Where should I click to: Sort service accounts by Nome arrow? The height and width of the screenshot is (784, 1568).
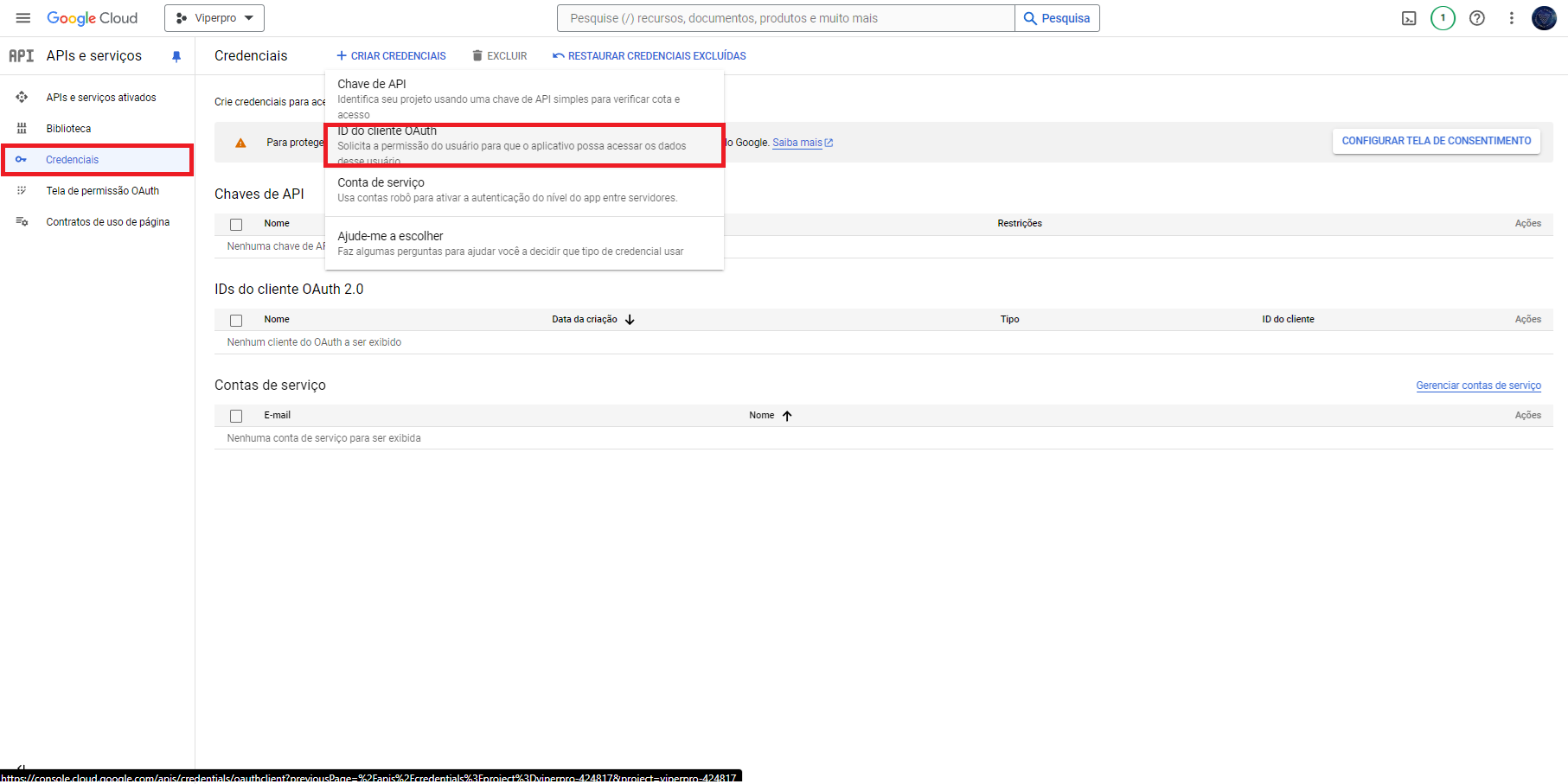(787, 416)
